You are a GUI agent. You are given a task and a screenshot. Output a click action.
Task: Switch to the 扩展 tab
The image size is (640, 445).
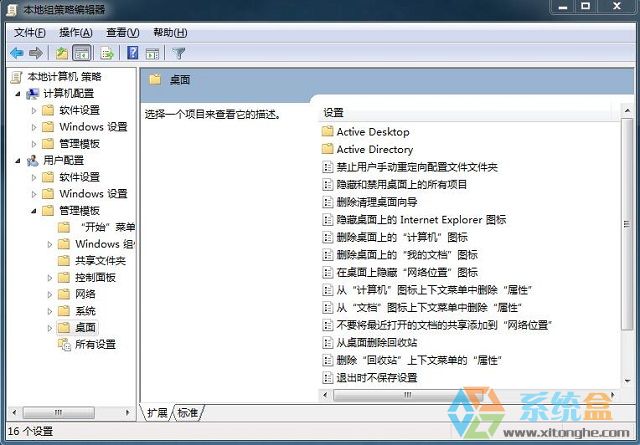(x=157, y=413)
